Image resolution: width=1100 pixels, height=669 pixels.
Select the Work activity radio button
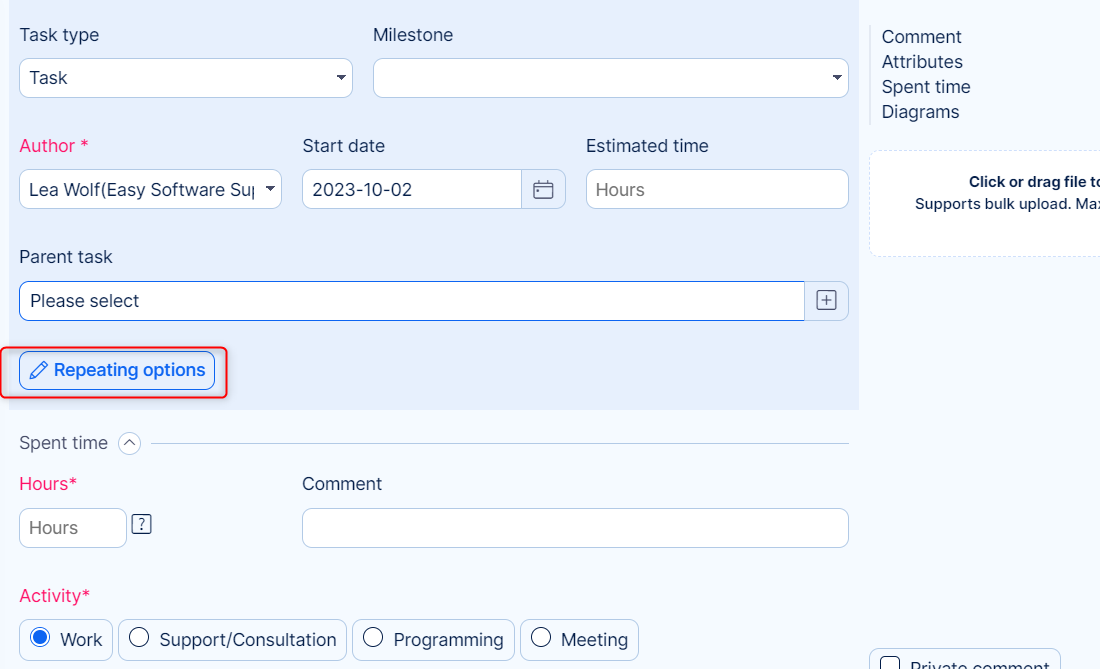coord(41,638)
